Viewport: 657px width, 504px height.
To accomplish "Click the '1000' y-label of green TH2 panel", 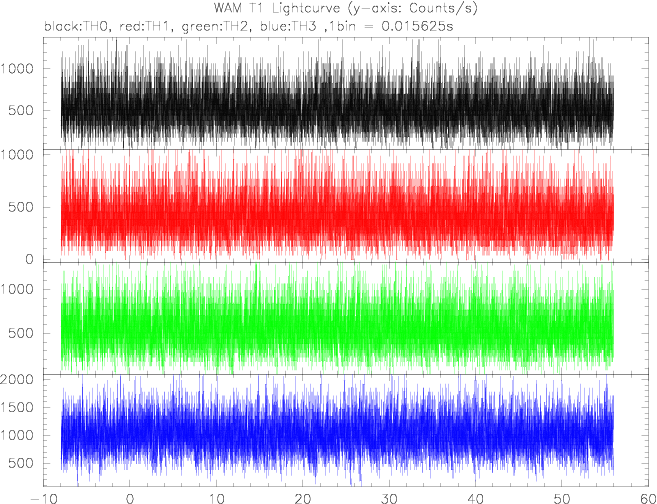I will [x=18, y=289].
